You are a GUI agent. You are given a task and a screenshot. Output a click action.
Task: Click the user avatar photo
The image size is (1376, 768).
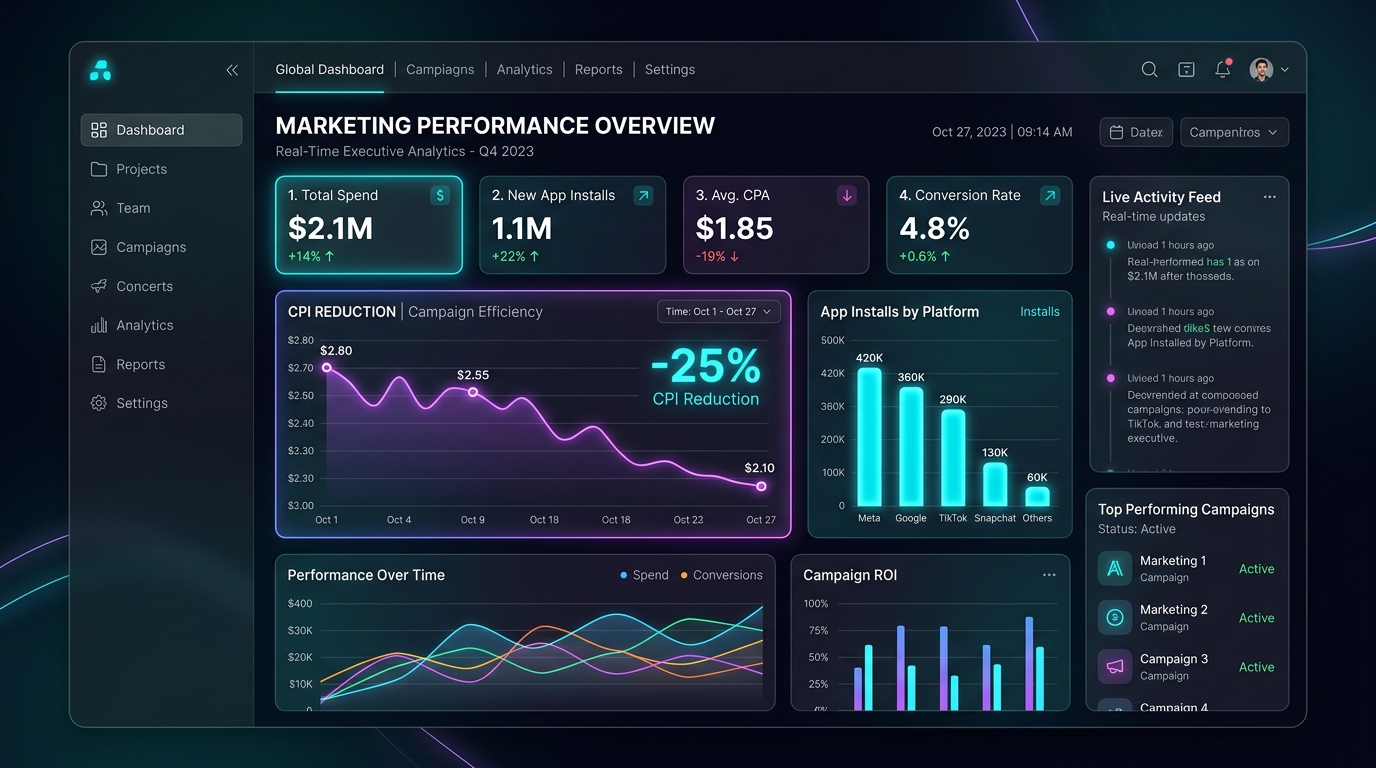click(x=1261, y=69)
